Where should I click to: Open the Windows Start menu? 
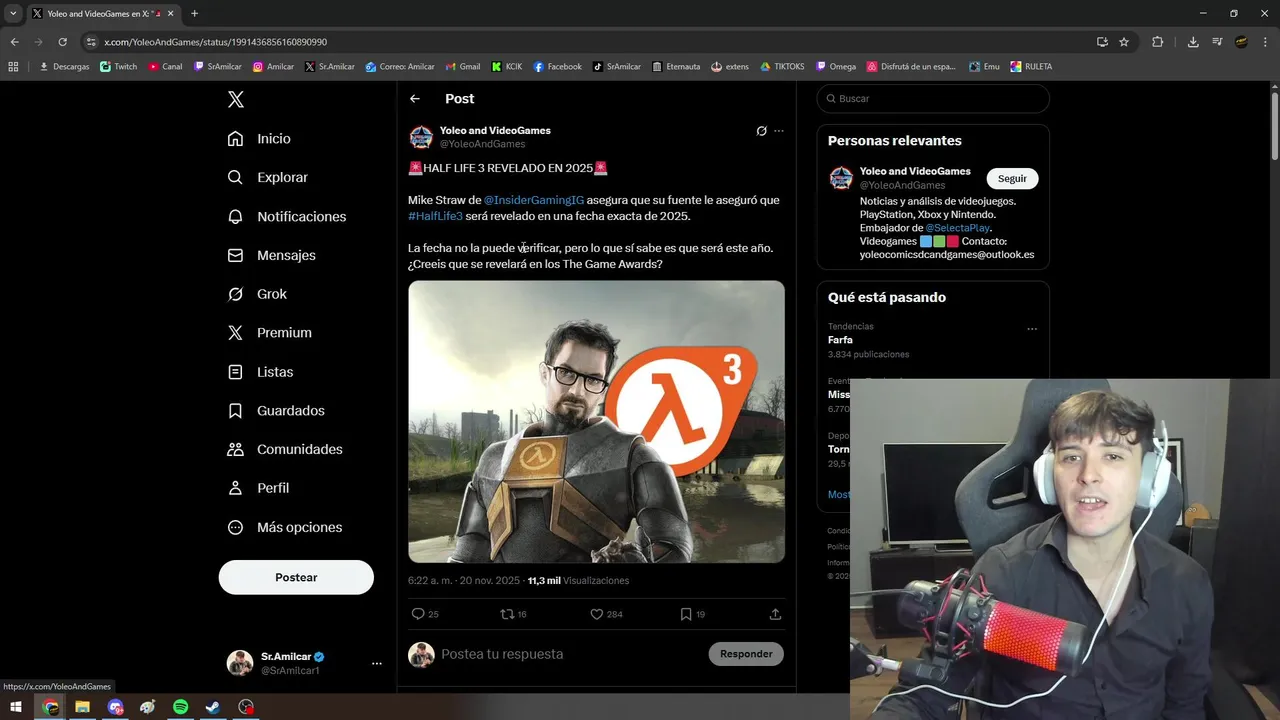[16, 707]
